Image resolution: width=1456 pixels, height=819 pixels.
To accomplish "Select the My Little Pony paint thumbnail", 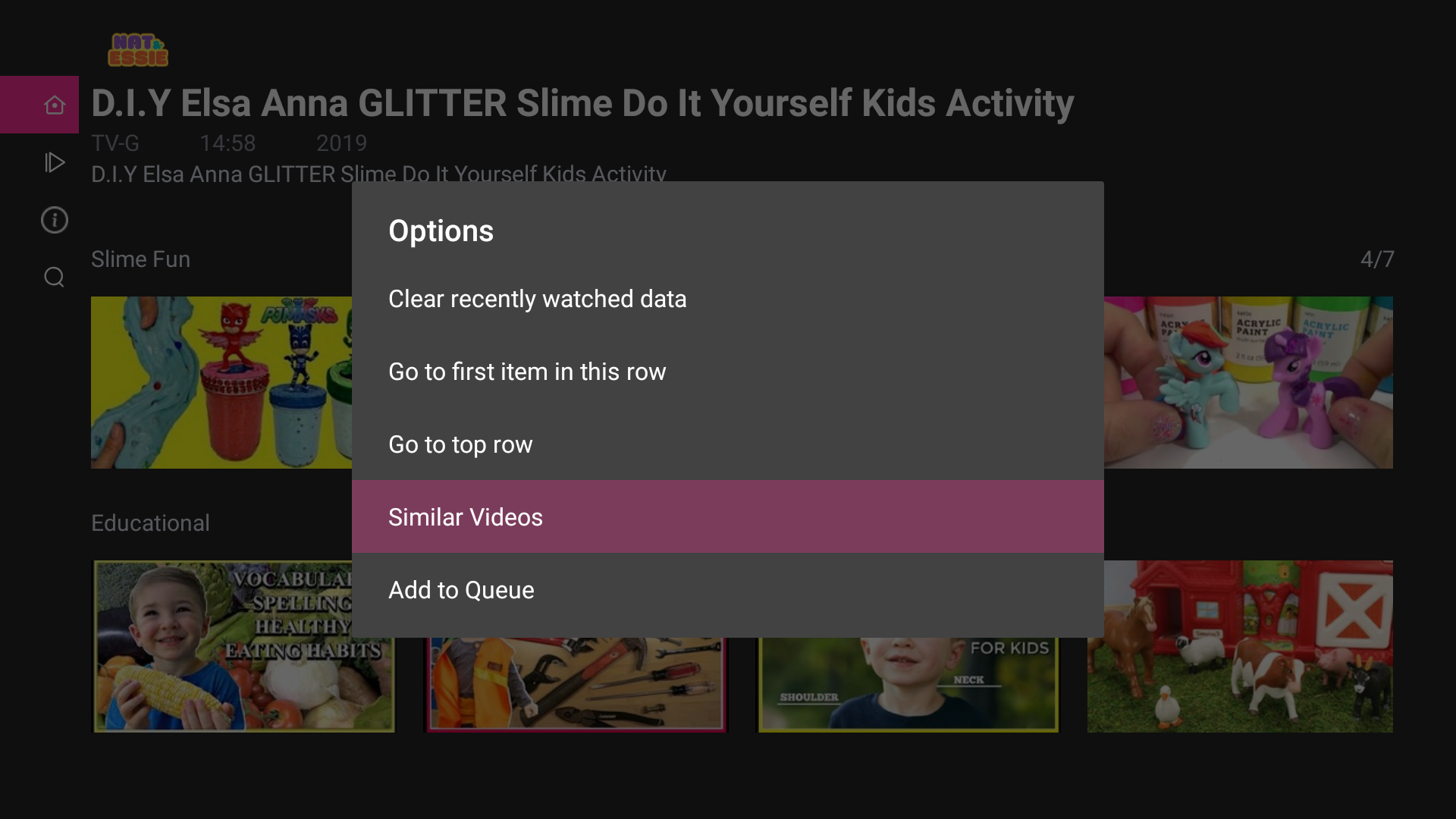I will click(1248, 382).
